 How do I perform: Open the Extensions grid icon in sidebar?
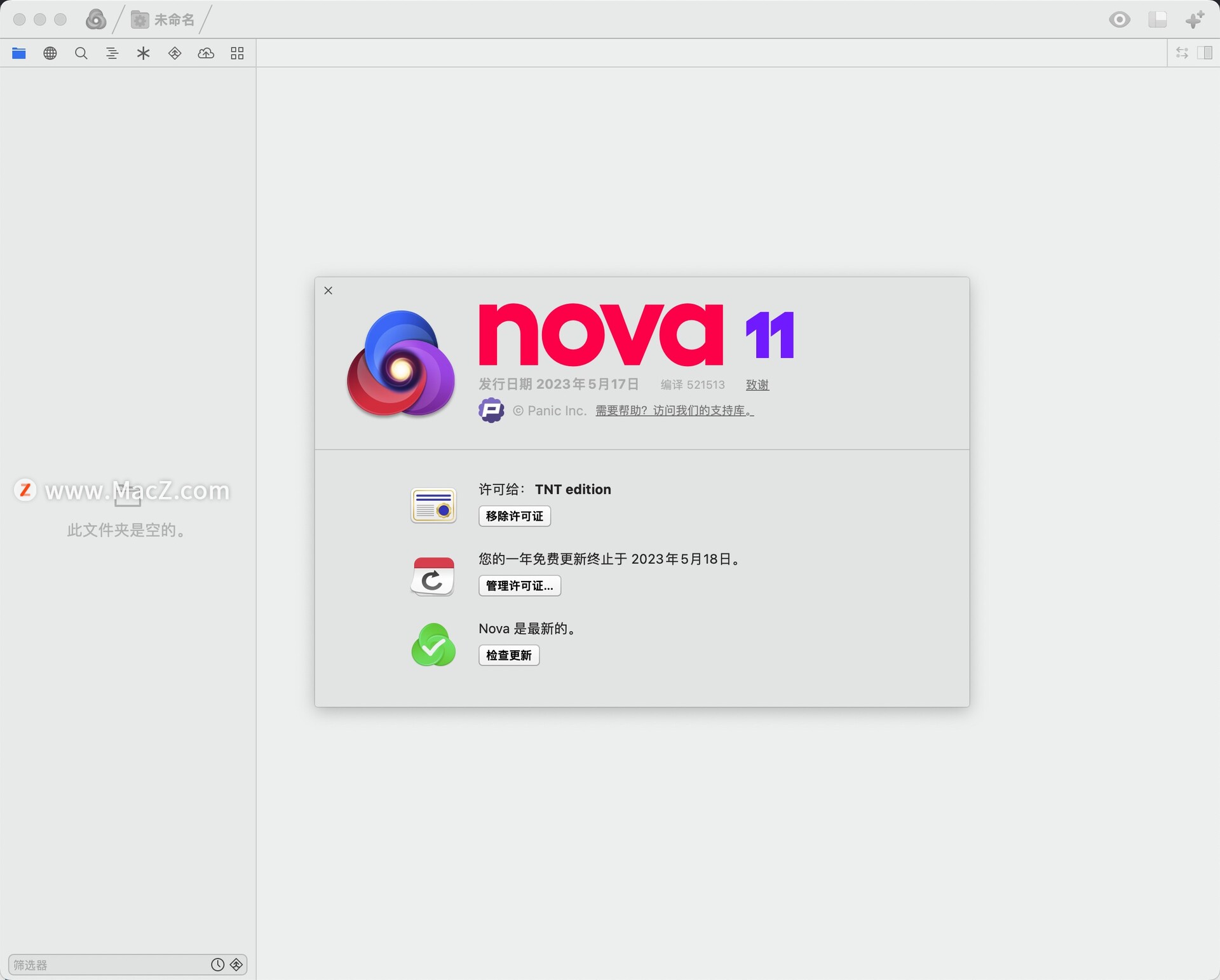236,53
